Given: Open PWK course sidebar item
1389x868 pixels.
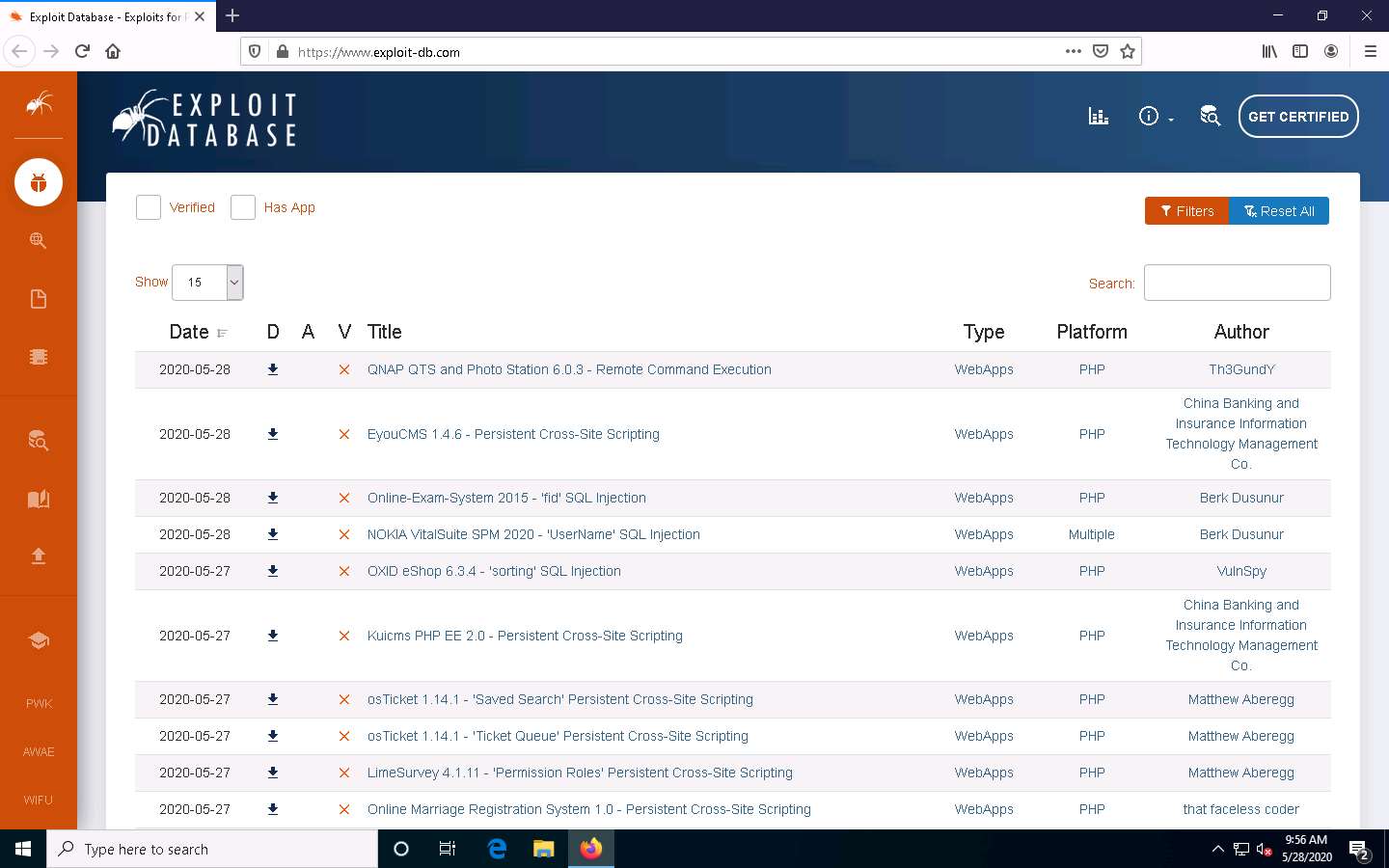Looking at the screenshot, I should click(39, 704).
